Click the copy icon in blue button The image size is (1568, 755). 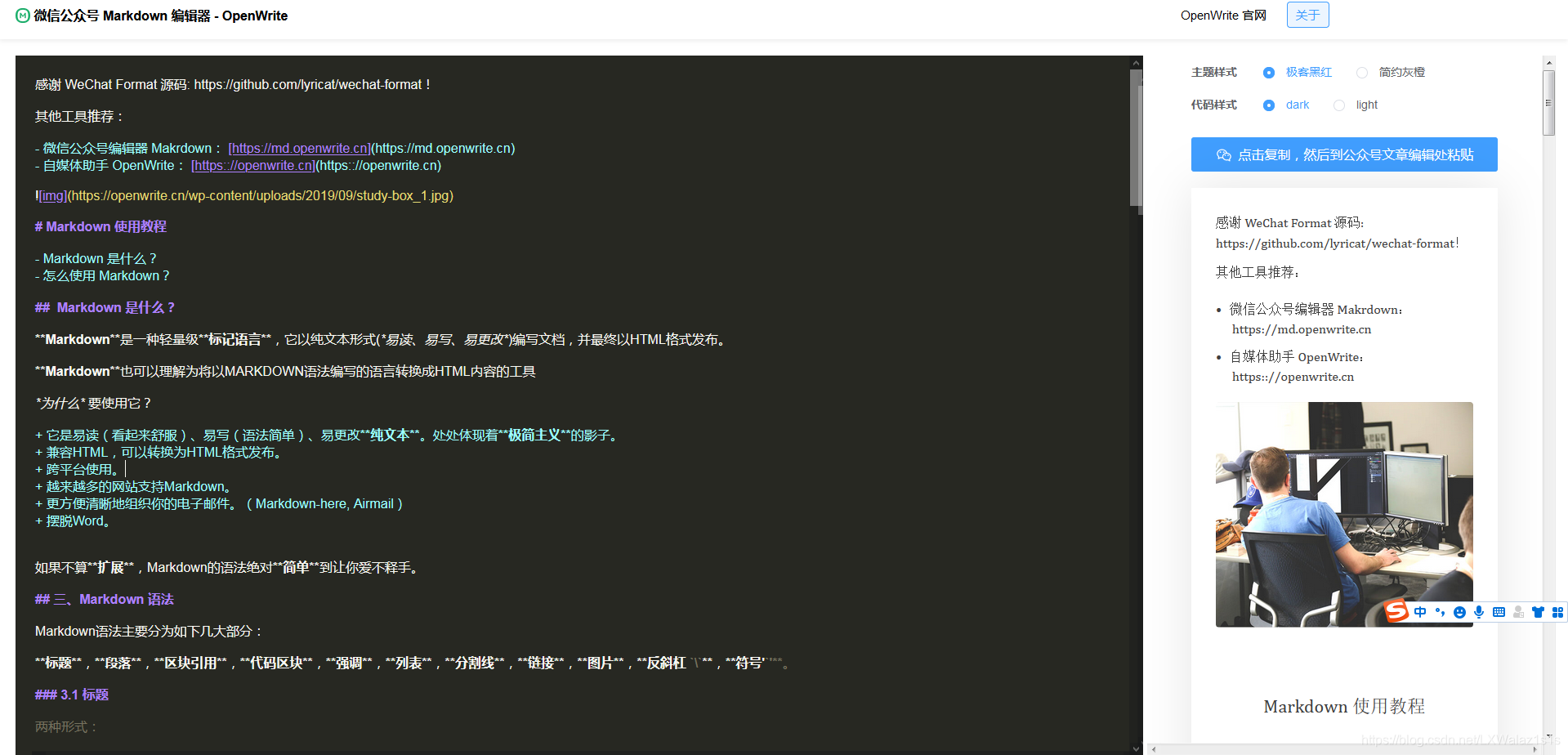click(1223, 155)
